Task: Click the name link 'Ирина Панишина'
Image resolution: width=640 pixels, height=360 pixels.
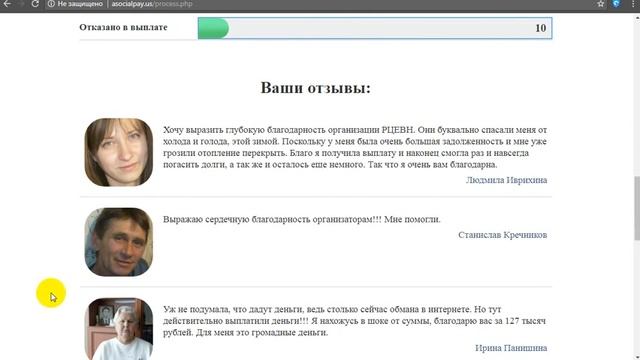Action: pyautogui.click(x=511, y=348)
